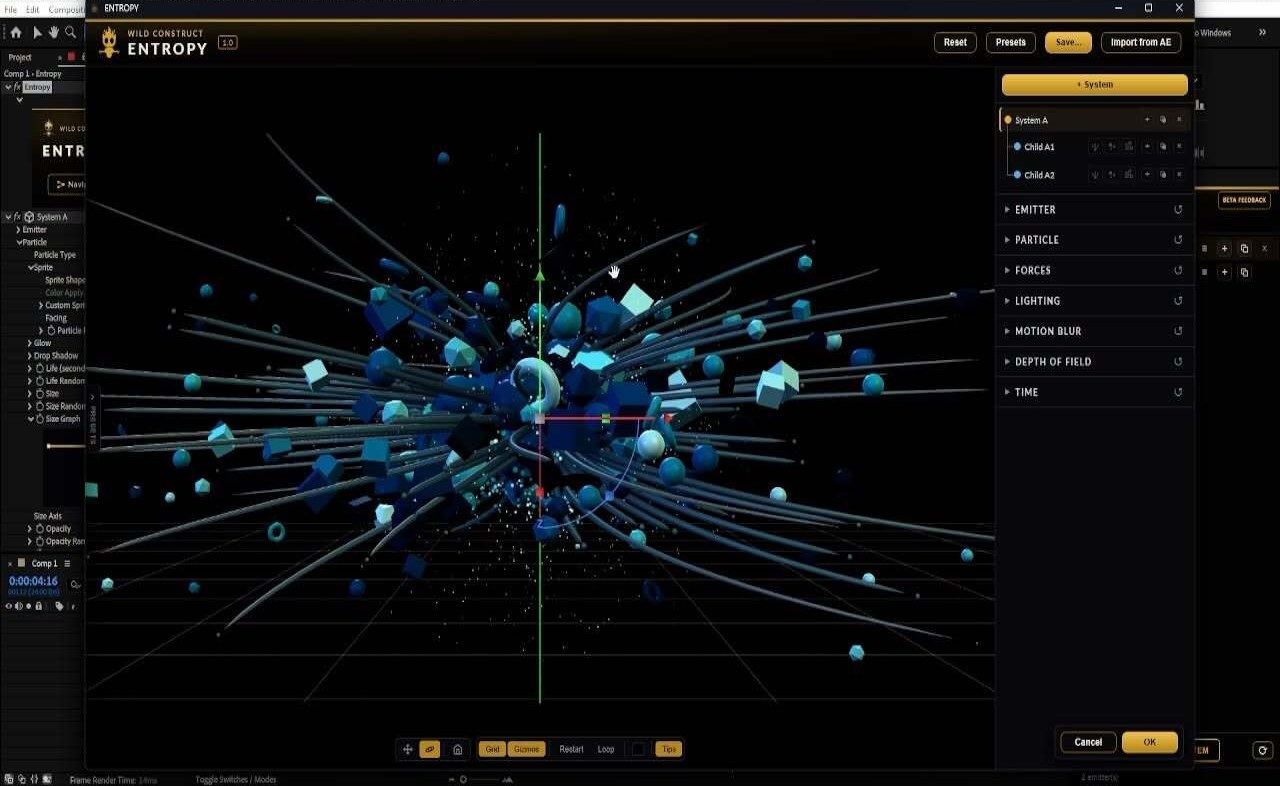The width and height of the screenshot is (1280, 786).
Task: Reset the Emitter section parameters
Action: point(1178,210)
